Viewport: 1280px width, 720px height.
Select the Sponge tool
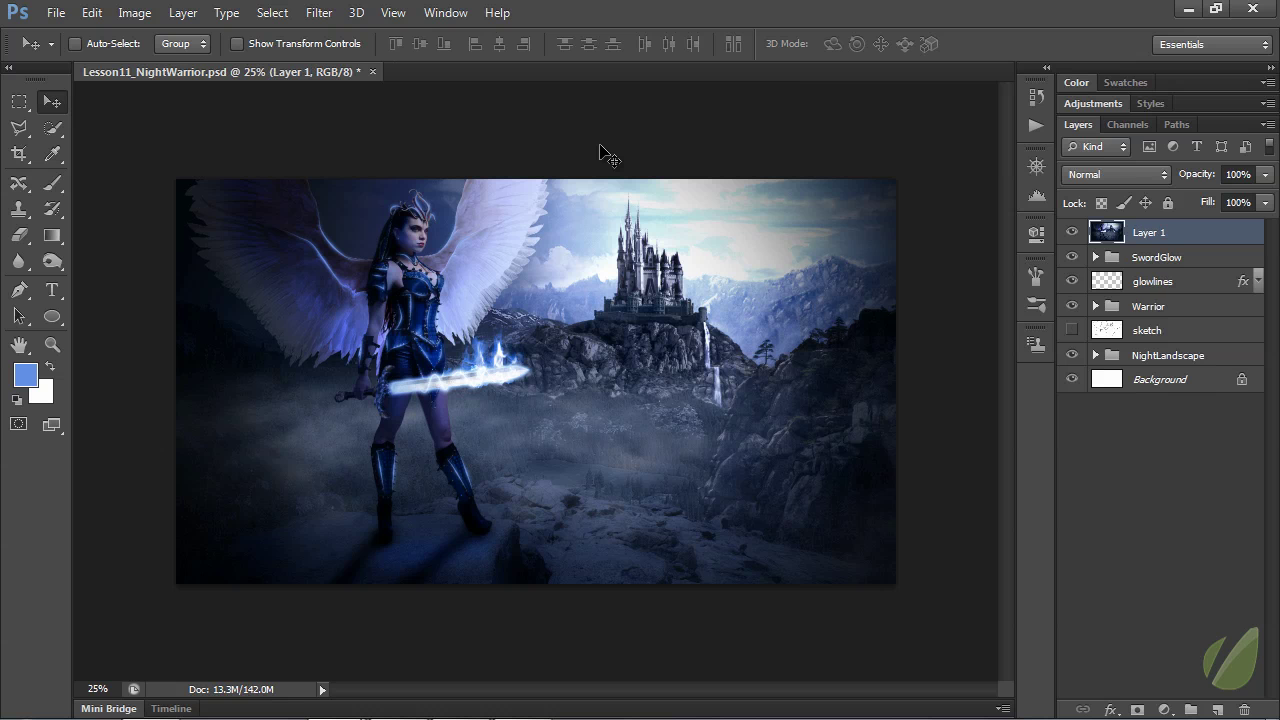(x=52, y=261)
